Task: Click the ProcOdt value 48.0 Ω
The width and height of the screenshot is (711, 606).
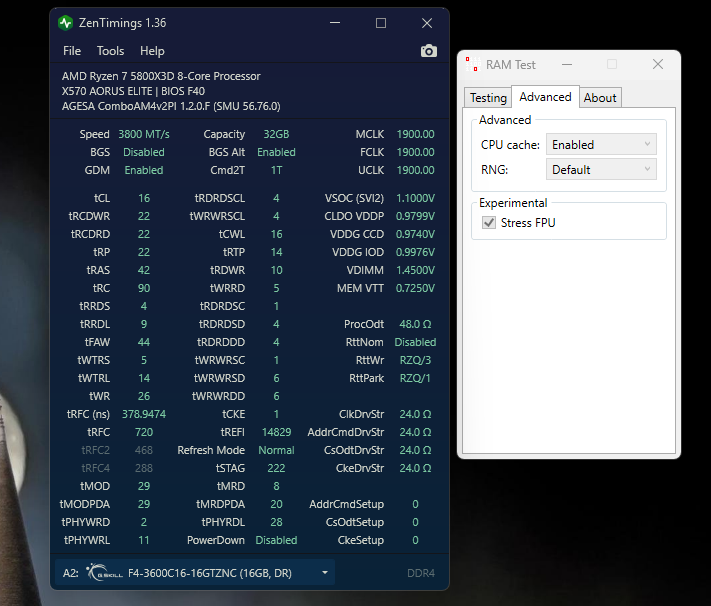Action: [x=415, y=324]
